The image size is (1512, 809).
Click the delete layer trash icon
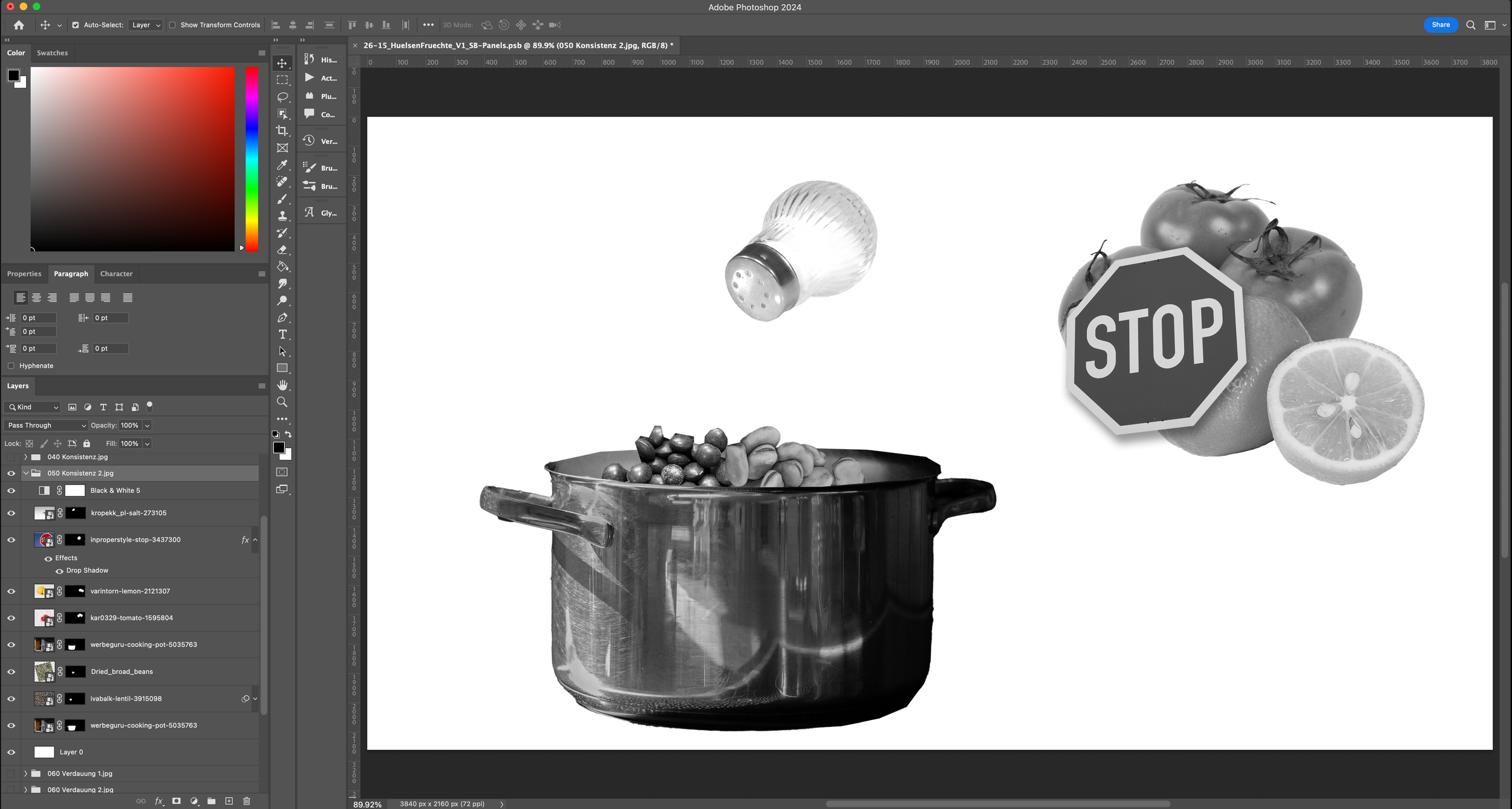coord(246,801)
